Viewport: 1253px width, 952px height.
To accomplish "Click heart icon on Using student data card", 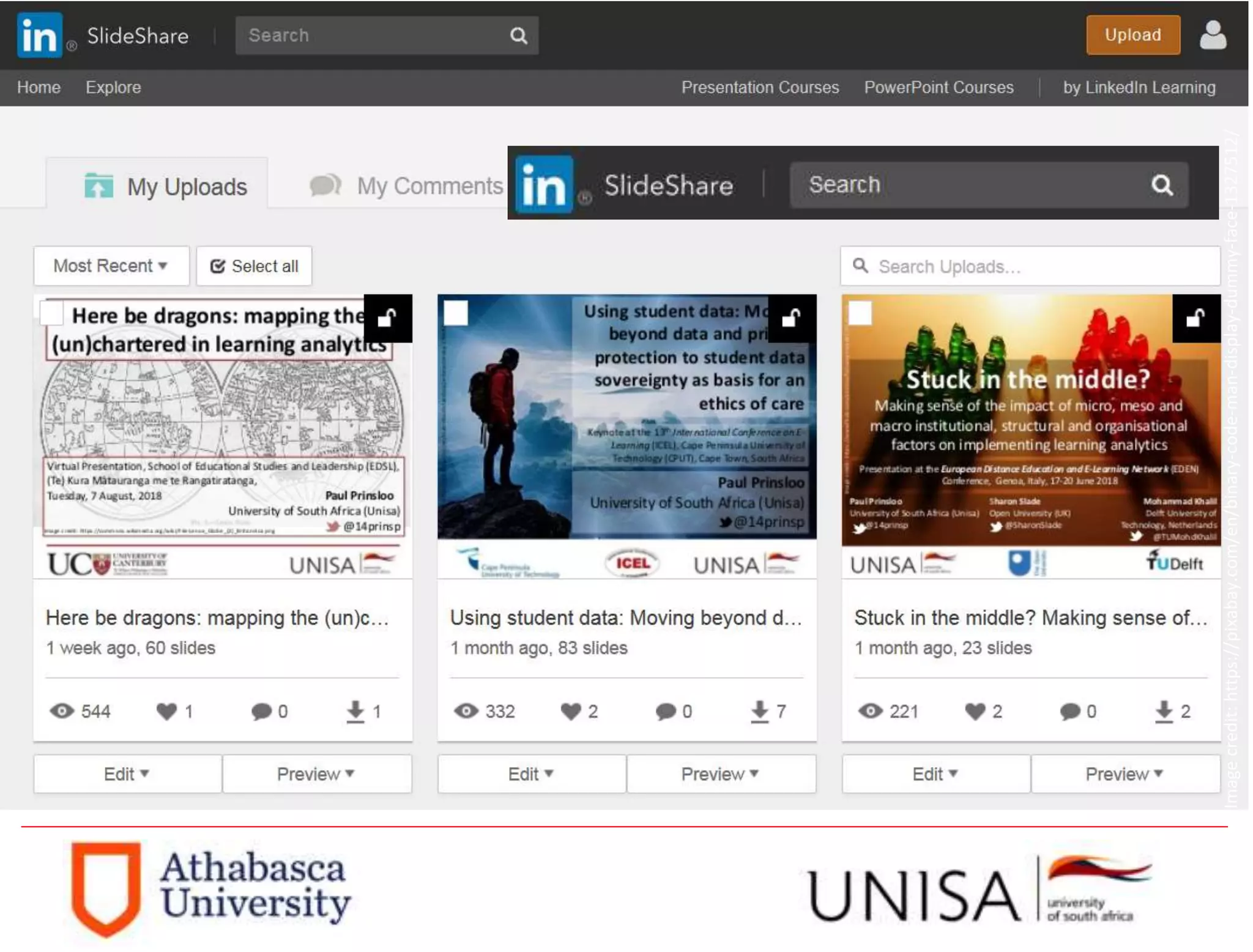I will point(570,711).
